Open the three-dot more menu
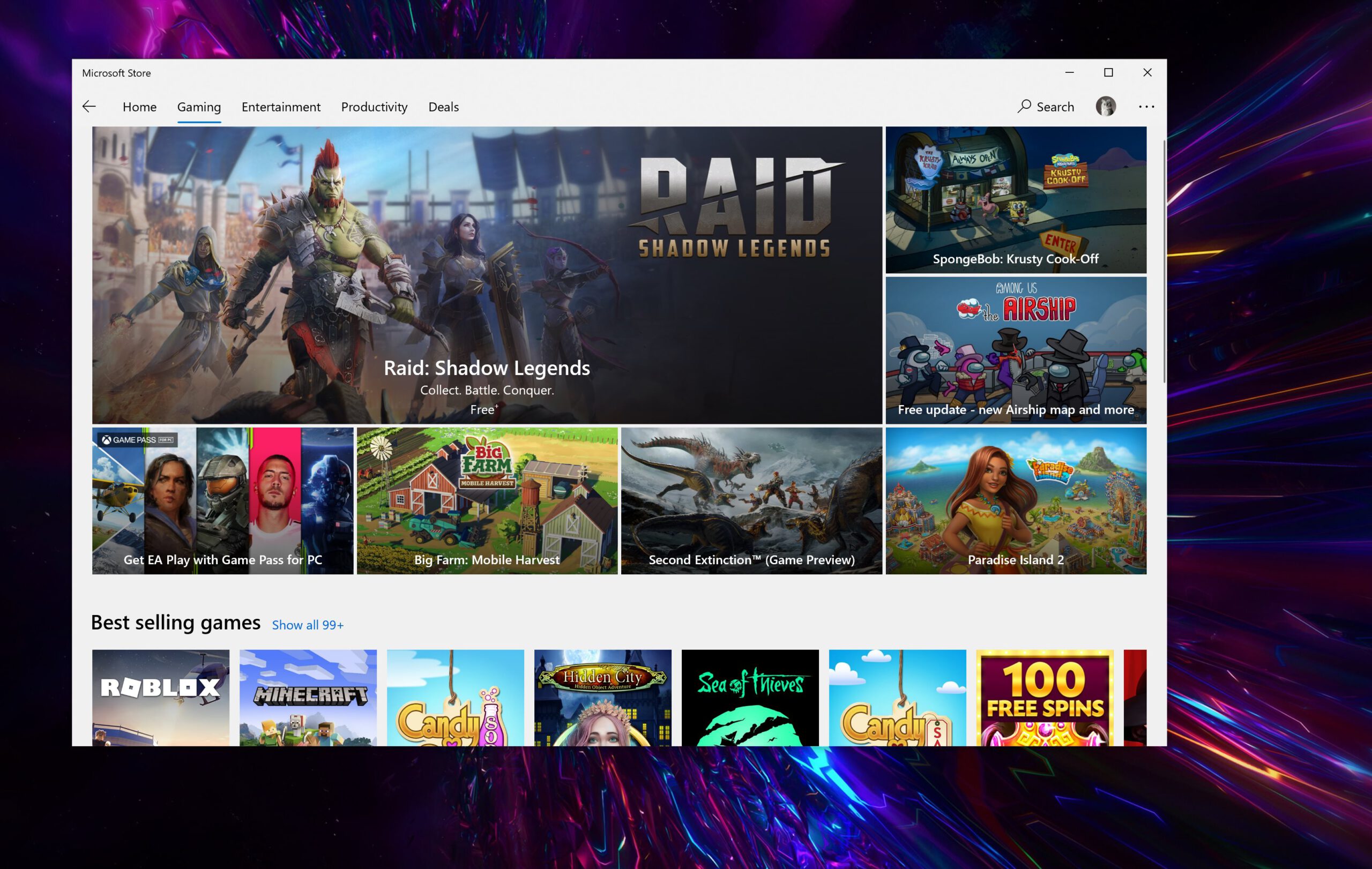This screenshot has height=869, width=1372. coord(1146,107)
